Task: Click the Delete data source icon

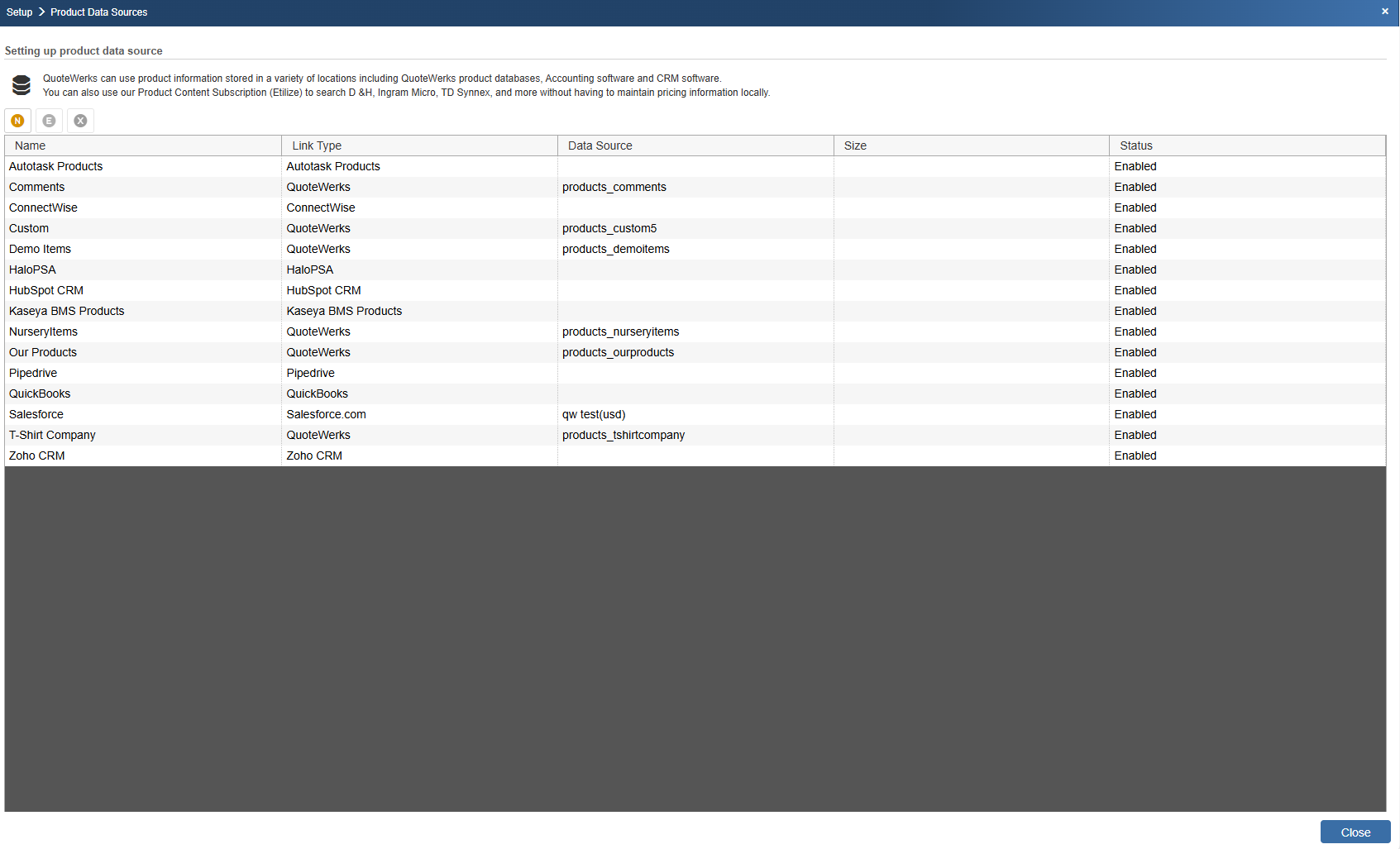Action: [80, 121]
